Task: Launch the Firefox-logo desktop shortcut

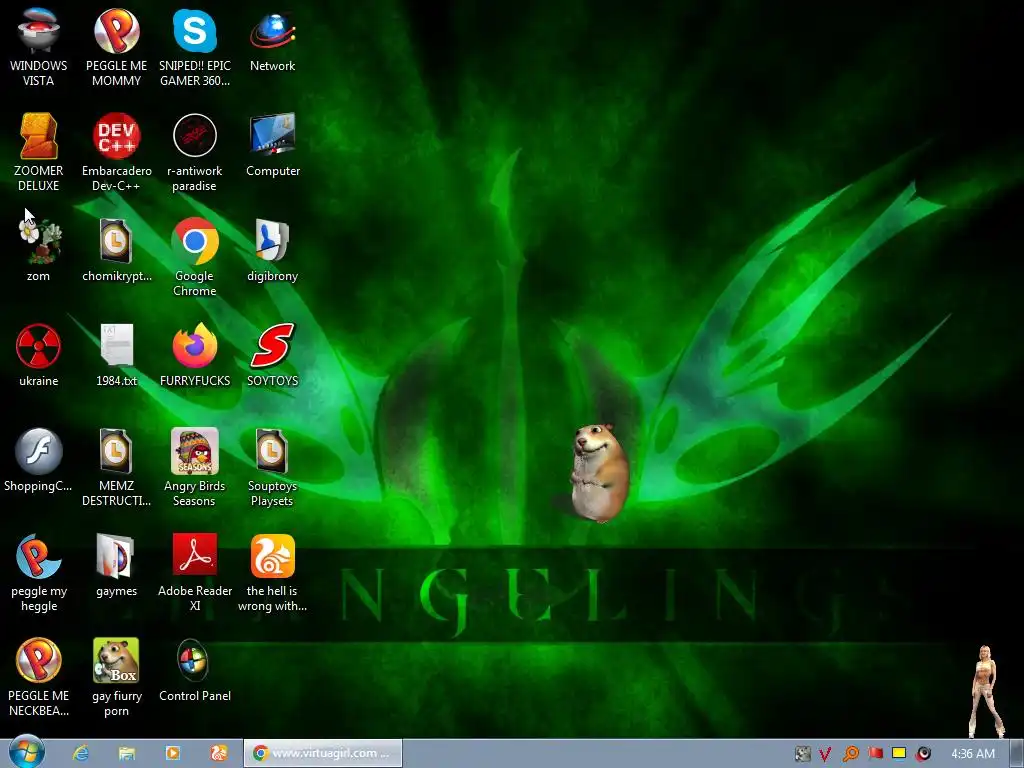Action: (195, 355)
